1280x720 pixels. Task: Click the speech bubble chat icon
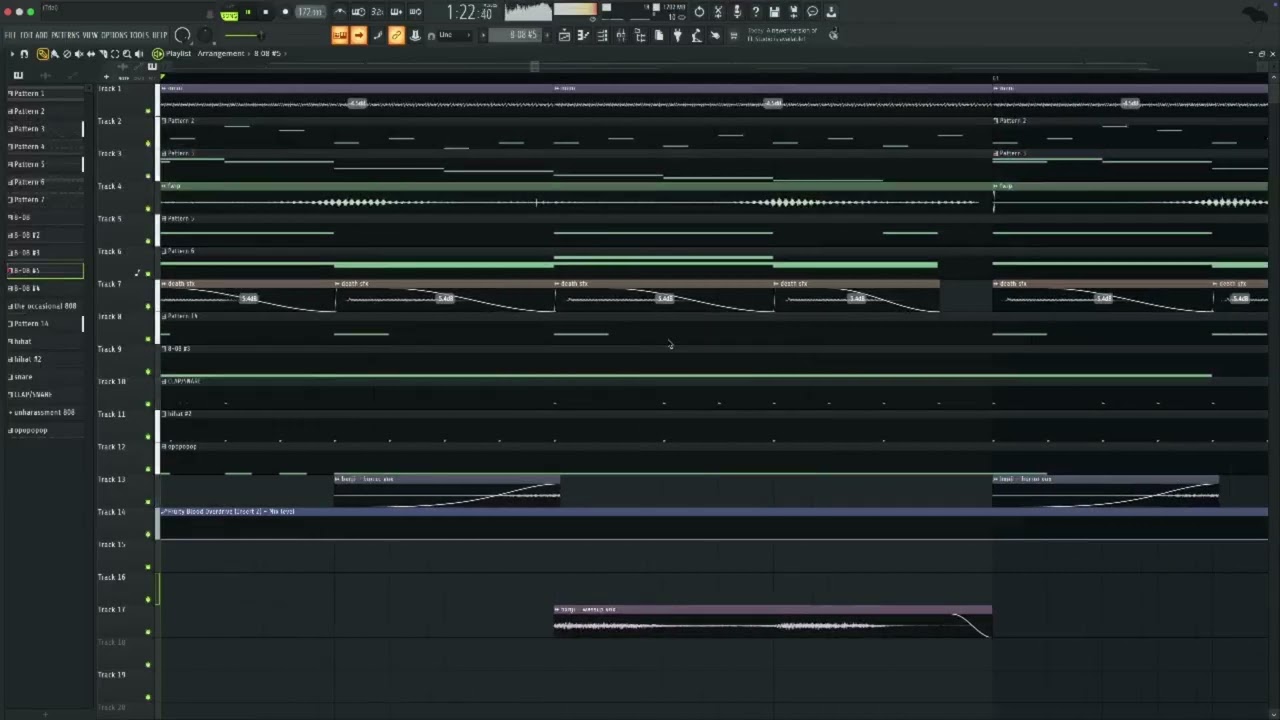(x=812, y=12)
